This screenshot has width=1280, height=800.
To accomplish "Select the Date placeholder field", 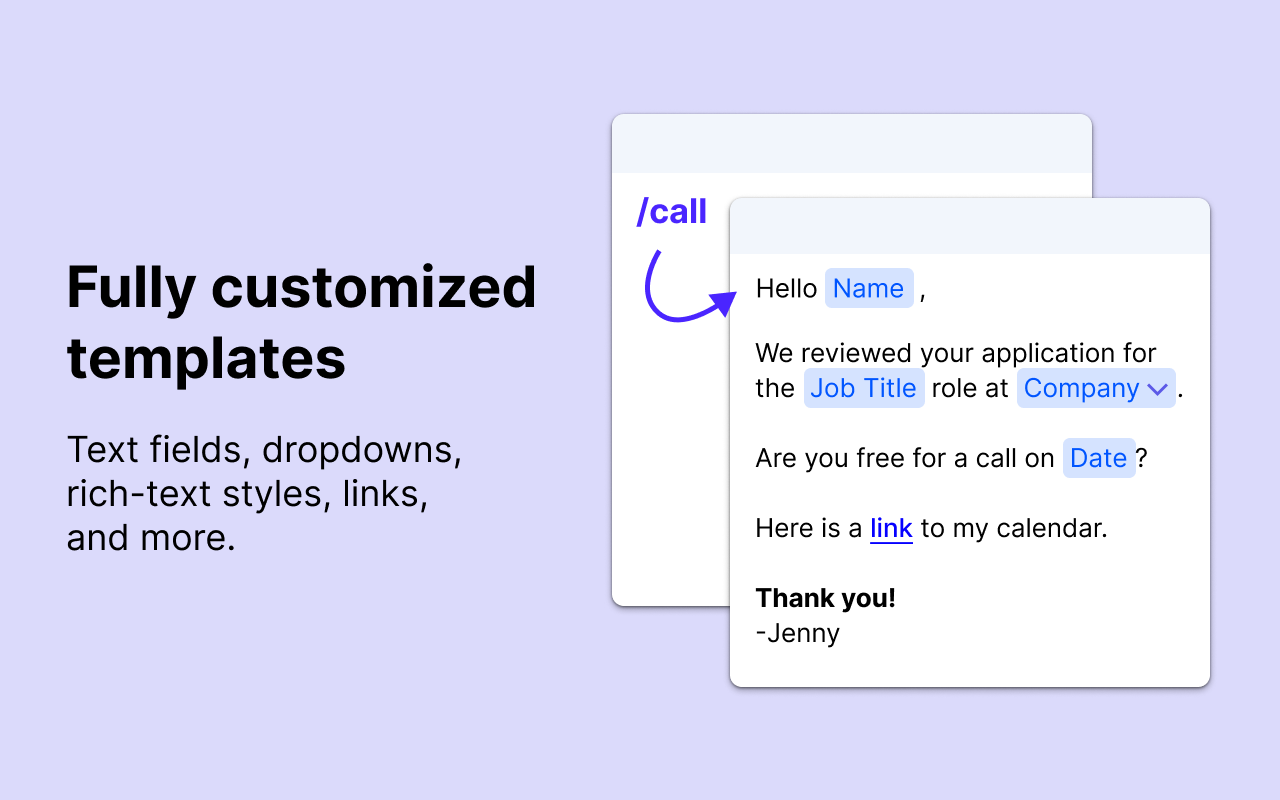I will click(x=1098, y=458).
